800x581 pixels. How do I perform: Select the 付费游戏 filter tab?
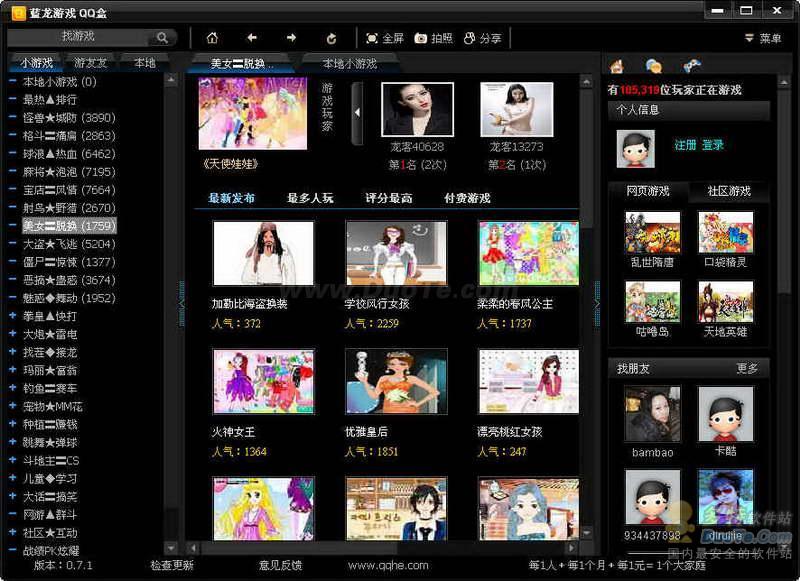(467, 198)
